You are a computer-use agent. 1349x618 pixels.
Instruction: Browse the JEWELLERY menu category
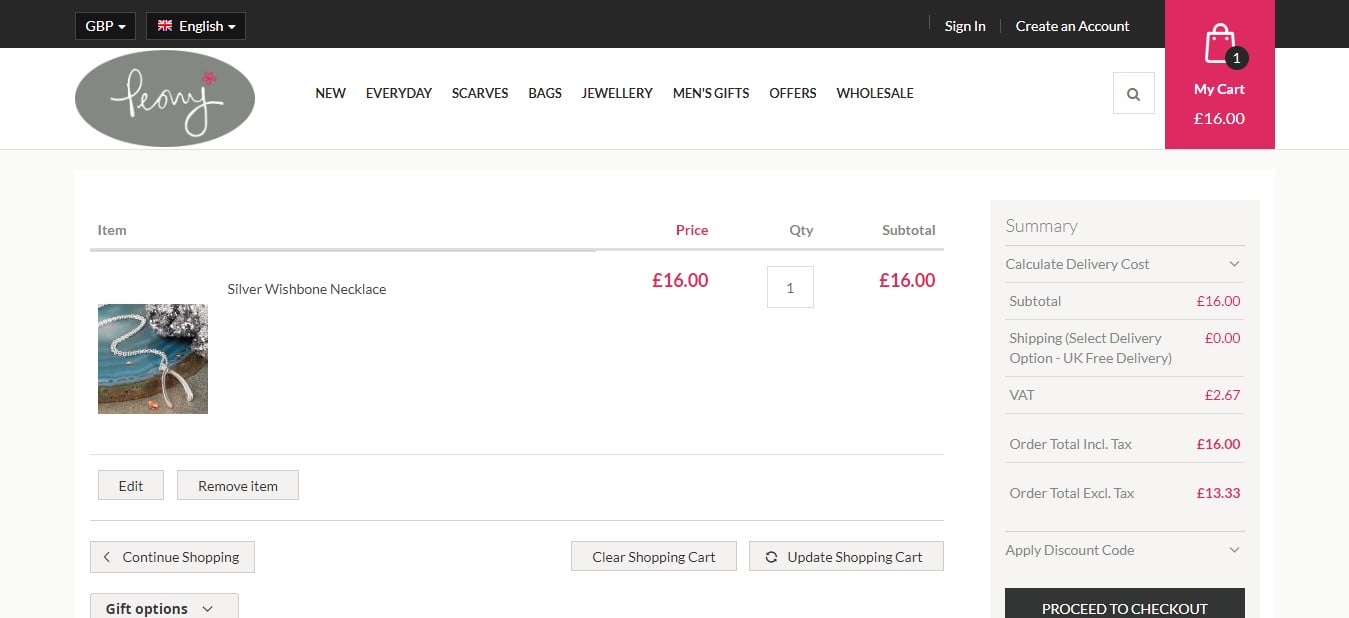point(617,93)
